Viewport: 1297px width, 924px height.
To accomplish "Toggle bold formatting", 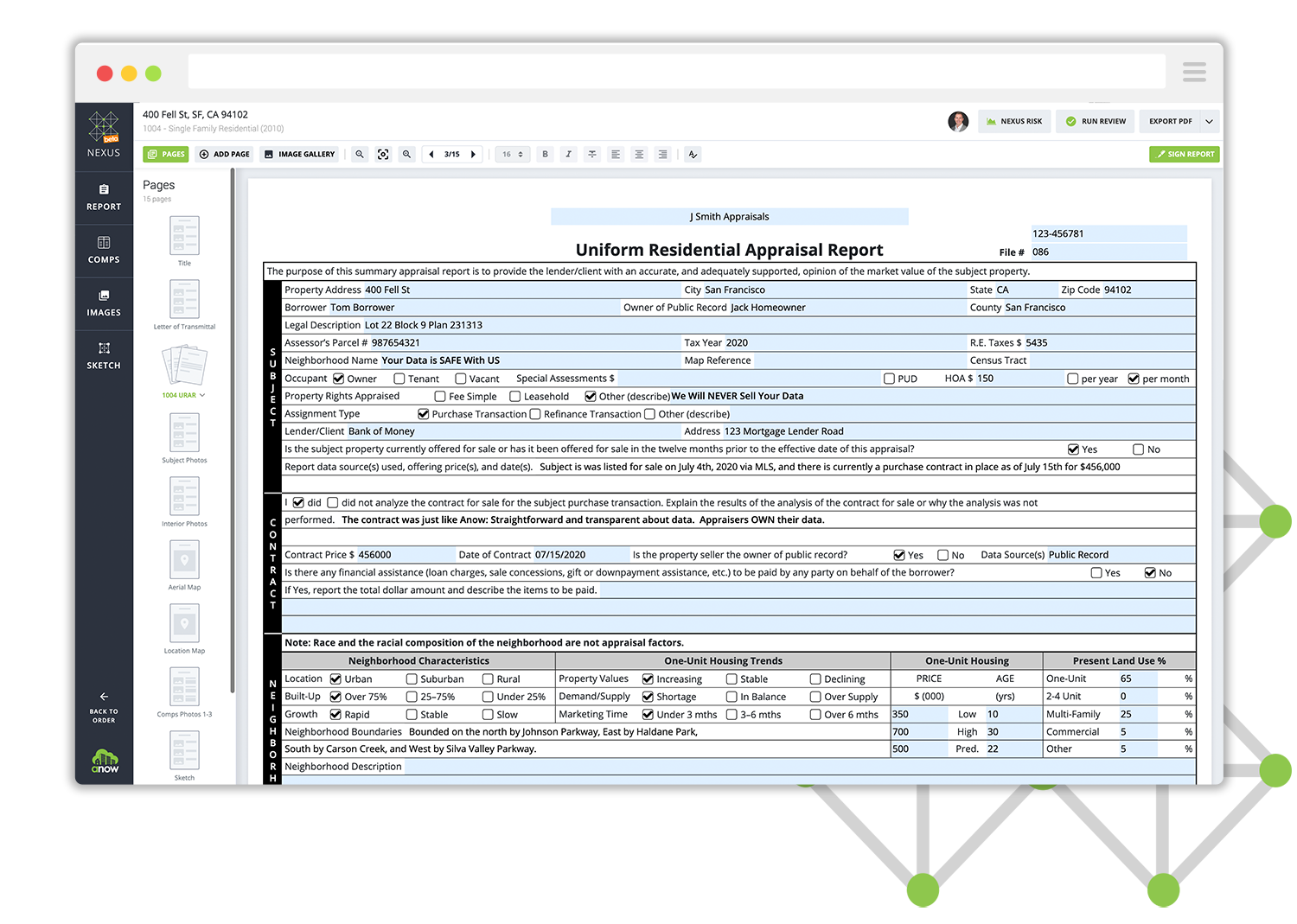I will tap(545, 154).
